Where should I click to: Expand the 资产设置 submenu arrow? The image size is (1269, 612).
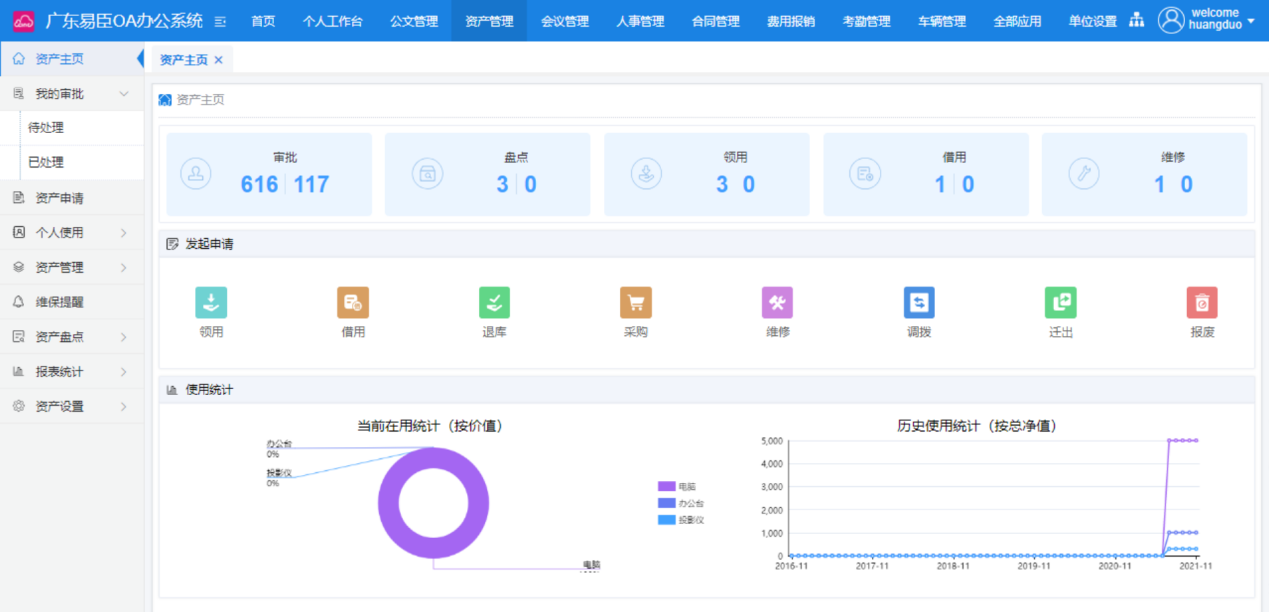[x=124, y=407]
